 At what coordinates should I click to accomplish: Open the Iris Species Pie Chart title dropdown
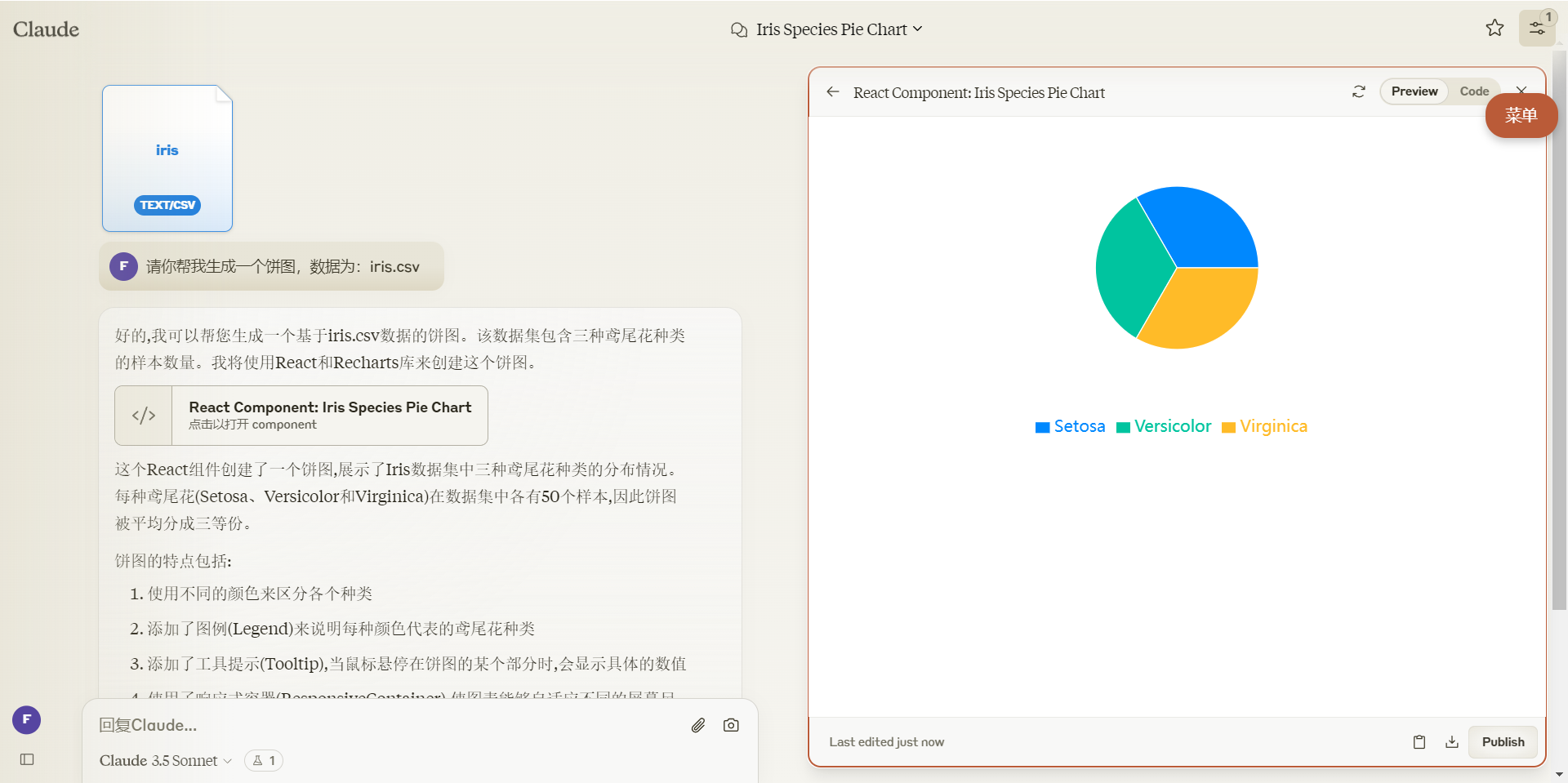click(x=840, y=29)
